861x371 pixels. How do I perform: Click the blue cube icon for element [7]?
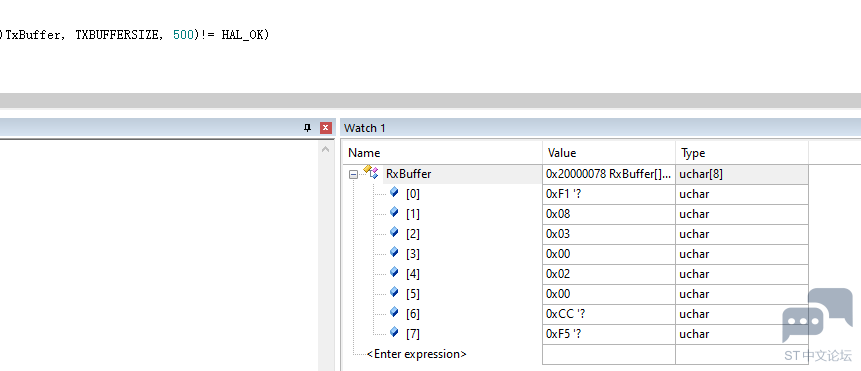point(394,332)
